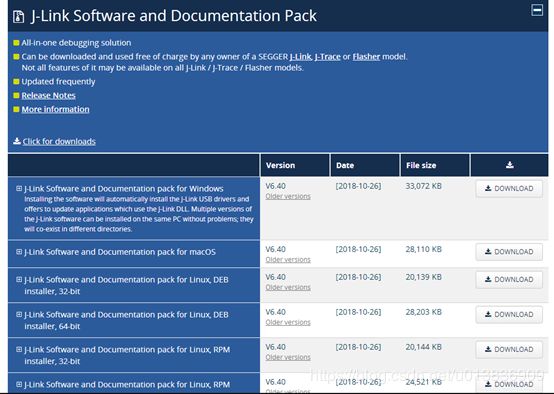Download the Linux RPM pack (24,521 KB)
This screenshot has height=394, width=554.
point(509,384)
